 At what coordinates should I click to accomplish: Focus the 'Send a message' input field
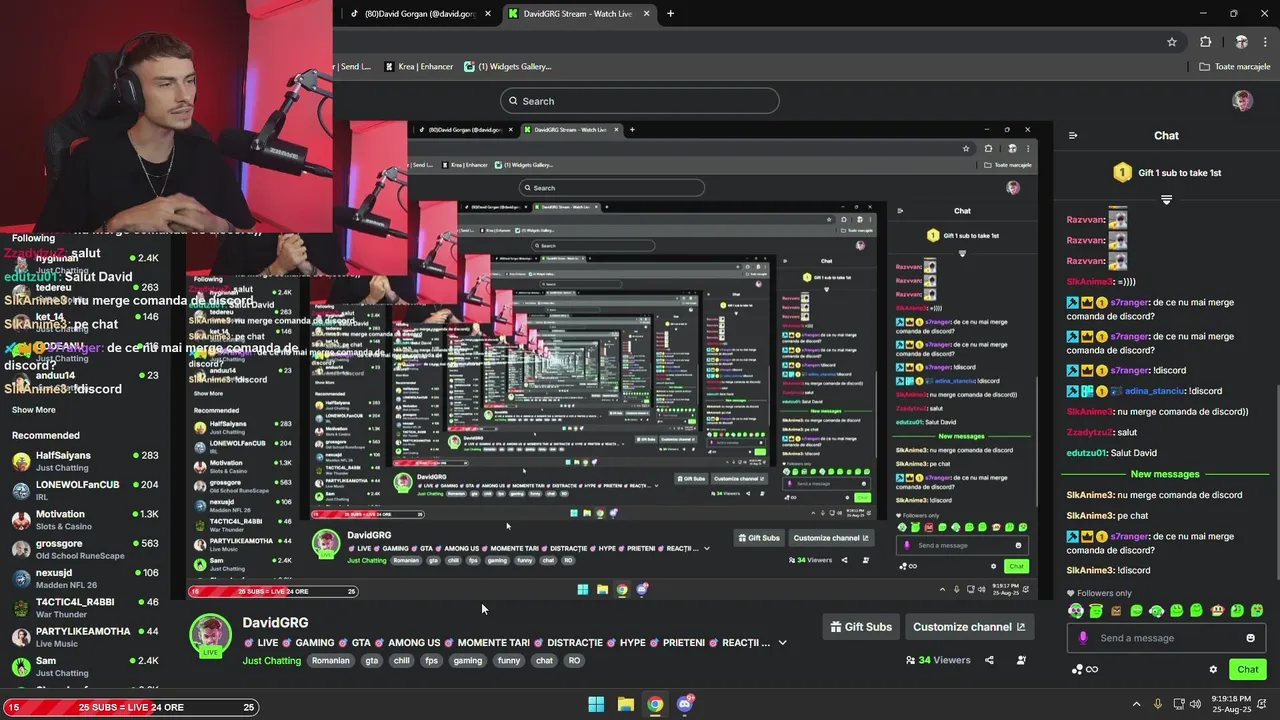[1166, 638]
